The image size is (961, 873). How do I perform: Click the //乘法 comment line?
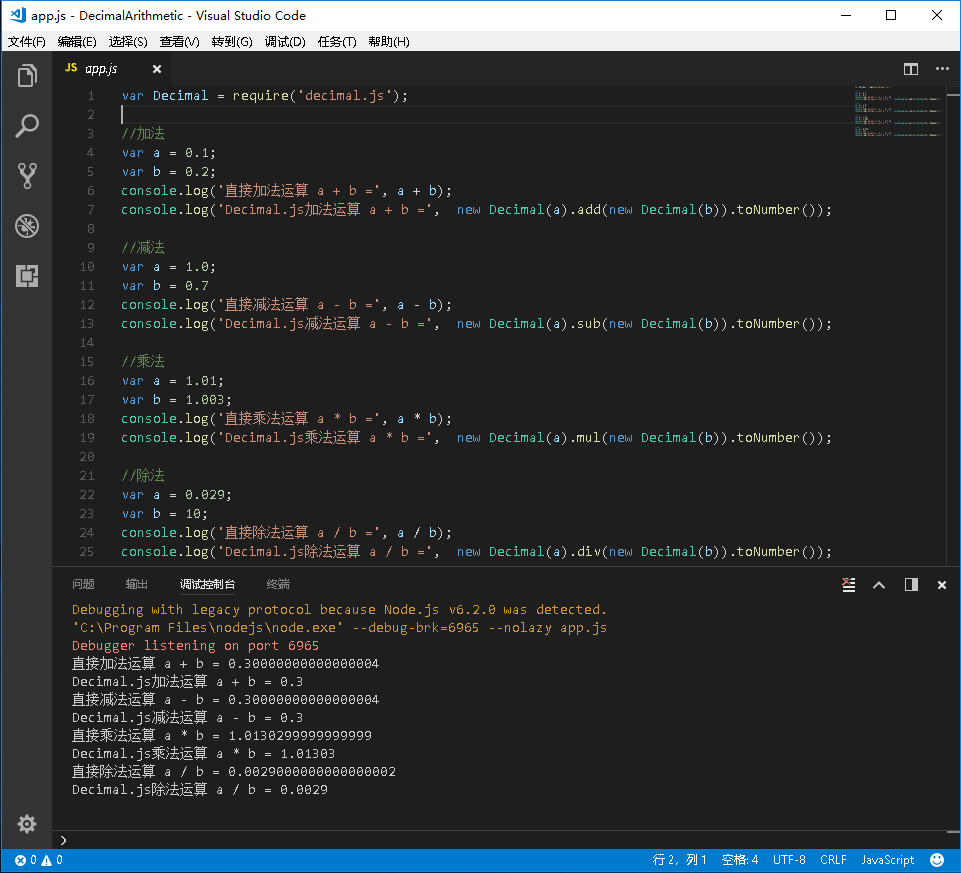pos(143,362)
